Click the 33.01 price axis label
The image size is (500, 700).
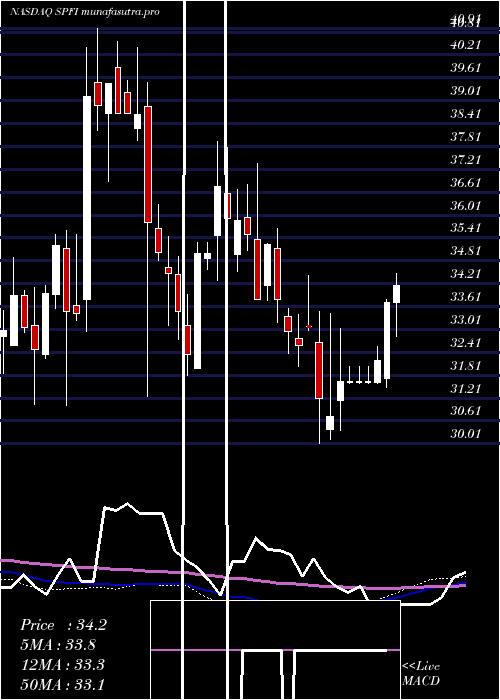(x=465, y=320)
